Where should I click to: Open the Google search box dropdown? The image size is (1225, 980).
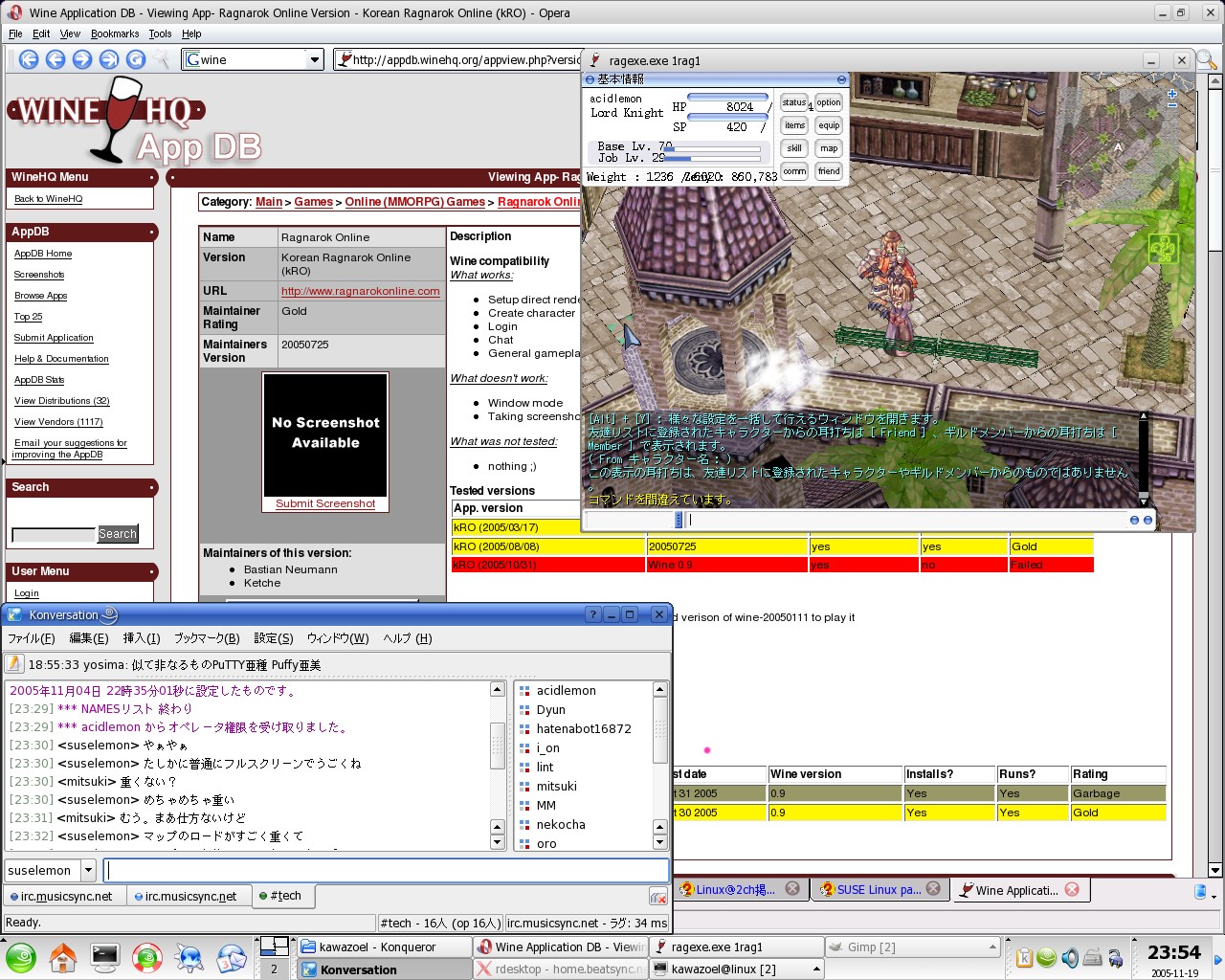(x=314, y=59)
